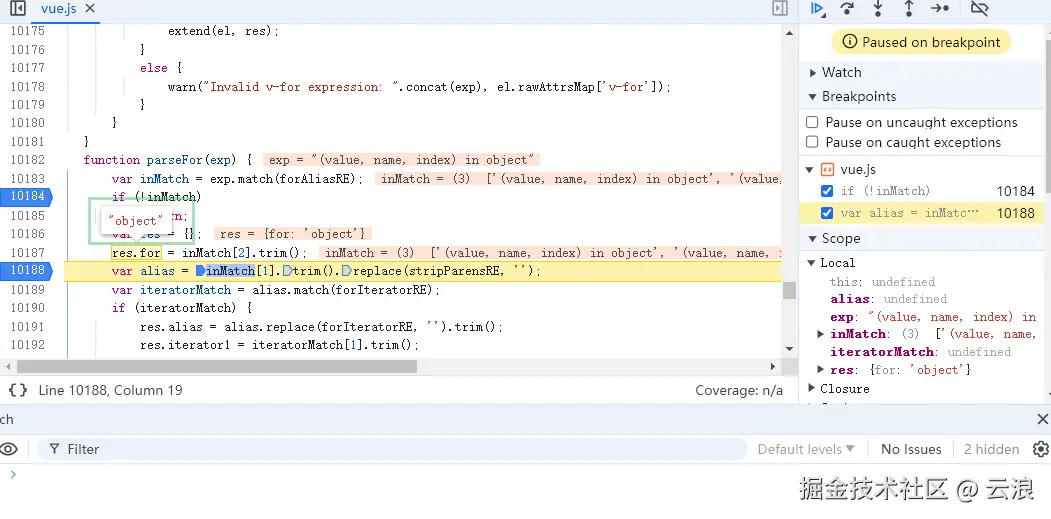Deactivate all breakpoints

[x=979, y=9]
